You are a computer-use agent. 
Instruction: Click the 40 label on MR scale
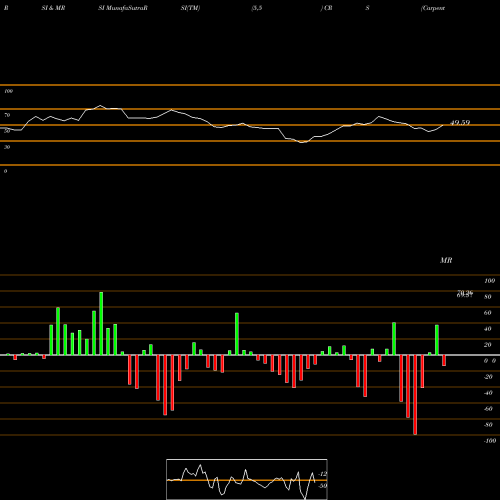[x=488, y=329]
